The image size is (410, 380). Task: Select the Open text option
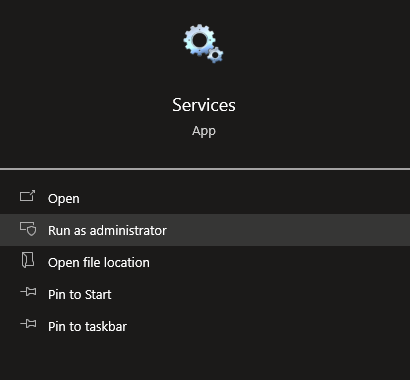[64, 199]
